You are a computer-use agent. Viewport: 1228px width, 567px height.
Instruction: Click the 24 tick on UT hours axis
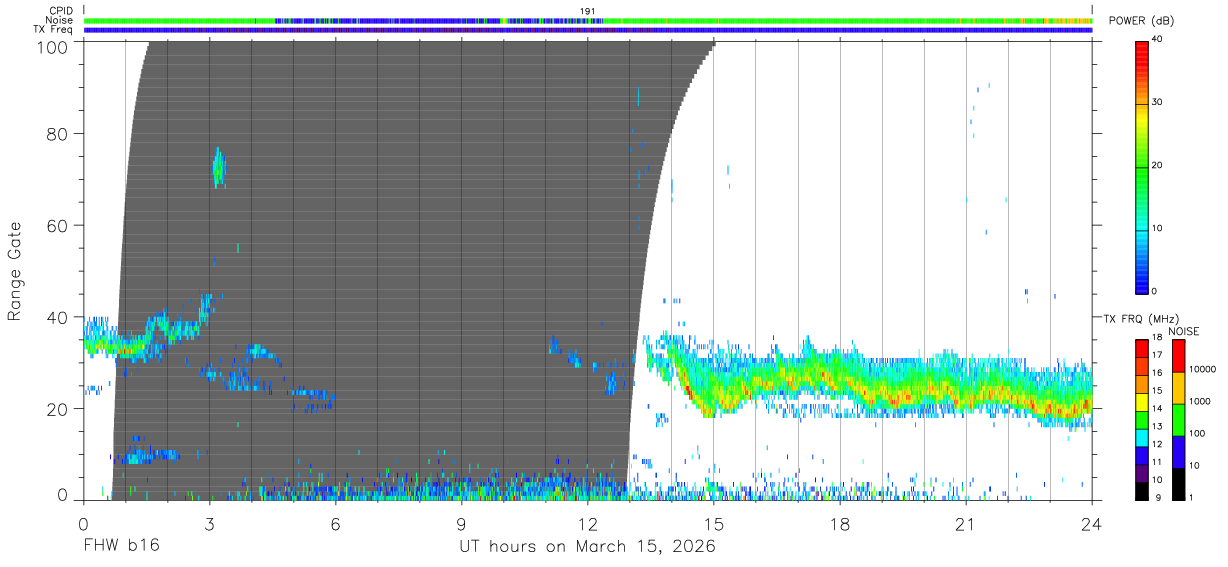(1092, 523)
